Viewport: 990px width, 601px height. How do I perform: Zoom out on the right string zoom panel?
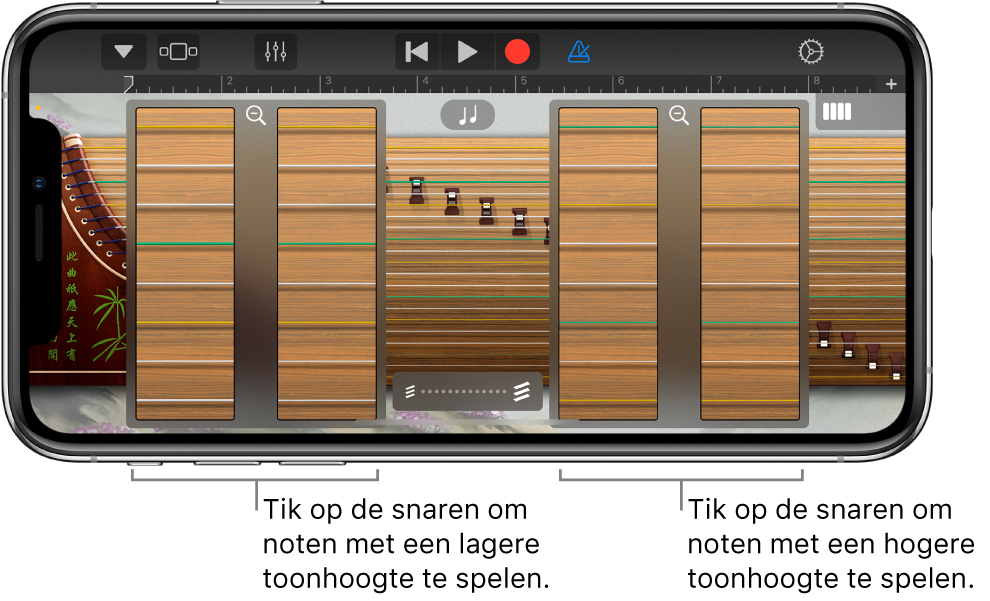[x=679, y=116]
